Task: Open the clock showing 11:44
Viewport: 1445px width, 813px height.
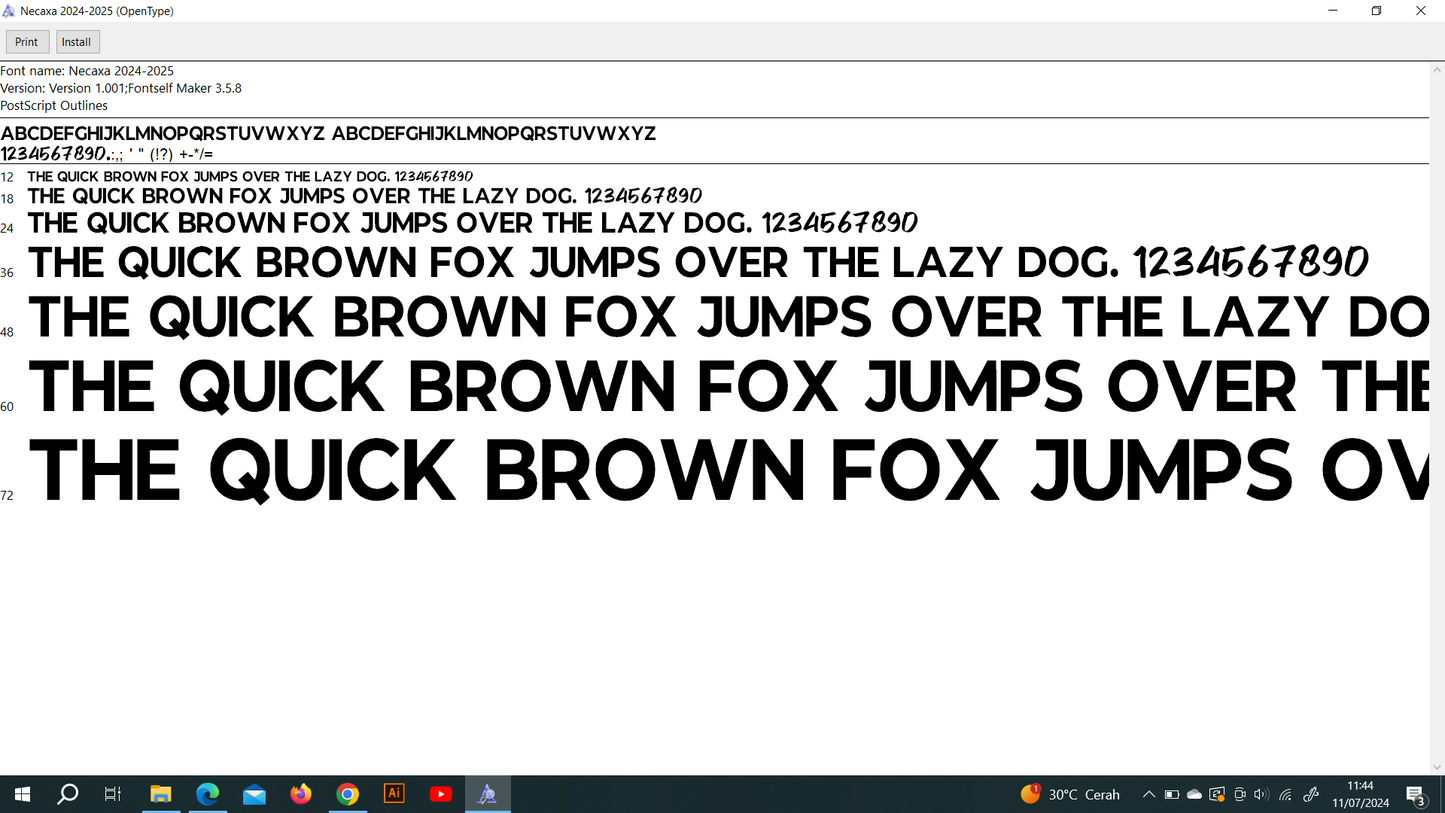Action: click(x=1360, y=794)
